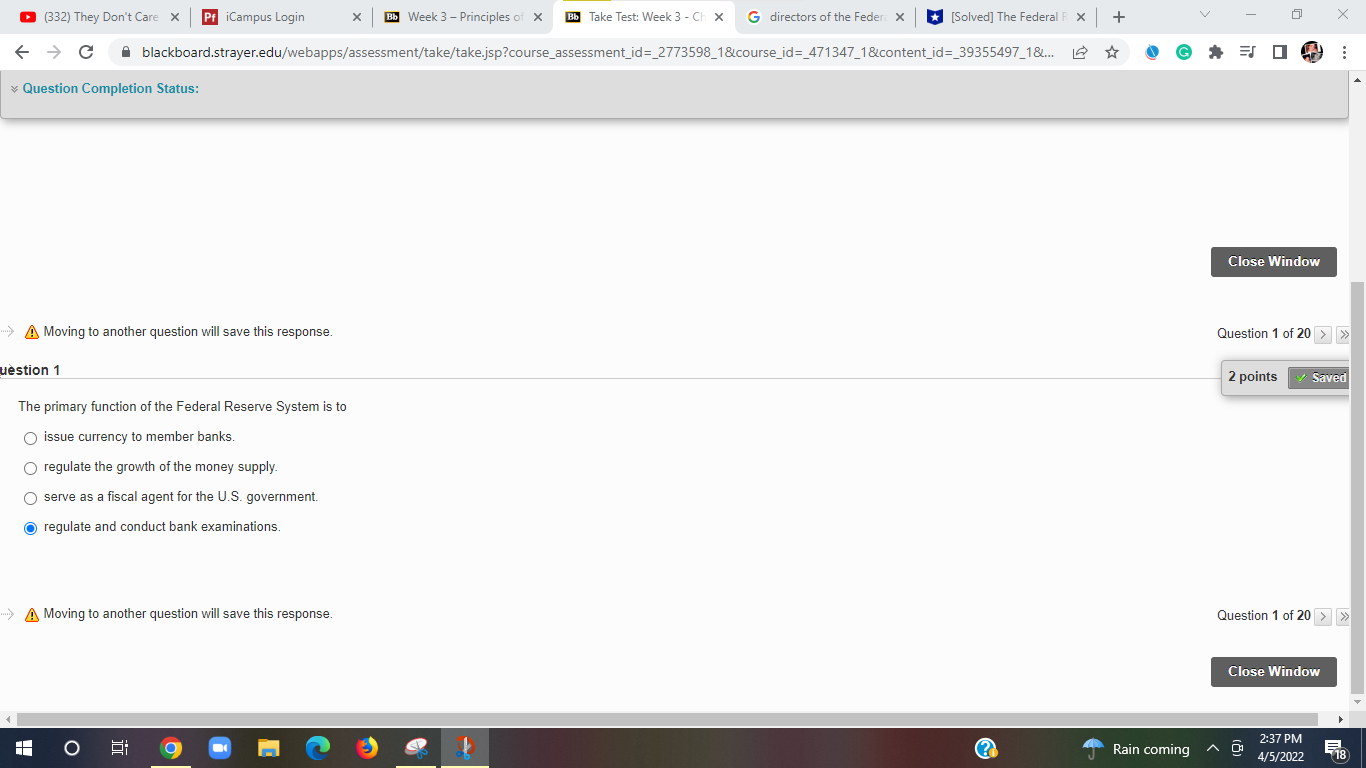Select 'regulate the growth of the money supply'
Viewport: 1366px width, 768px height.
coord(30,467)
